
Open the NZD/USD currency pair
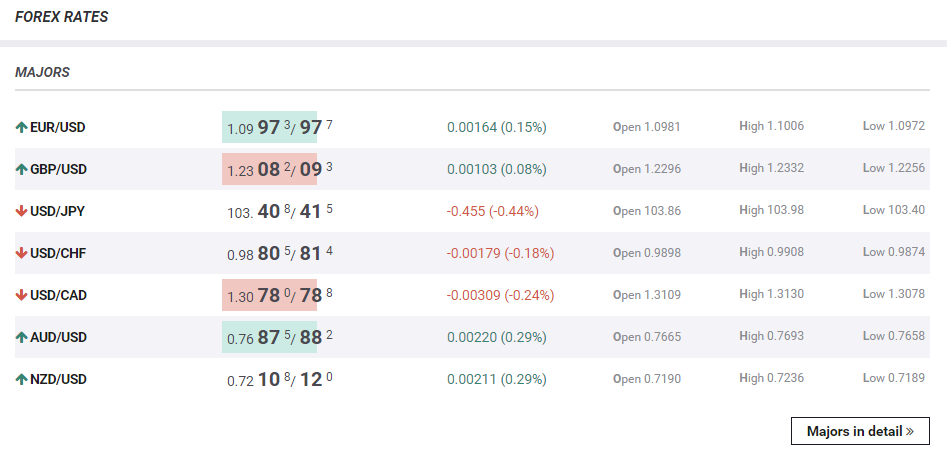point(58,379)
